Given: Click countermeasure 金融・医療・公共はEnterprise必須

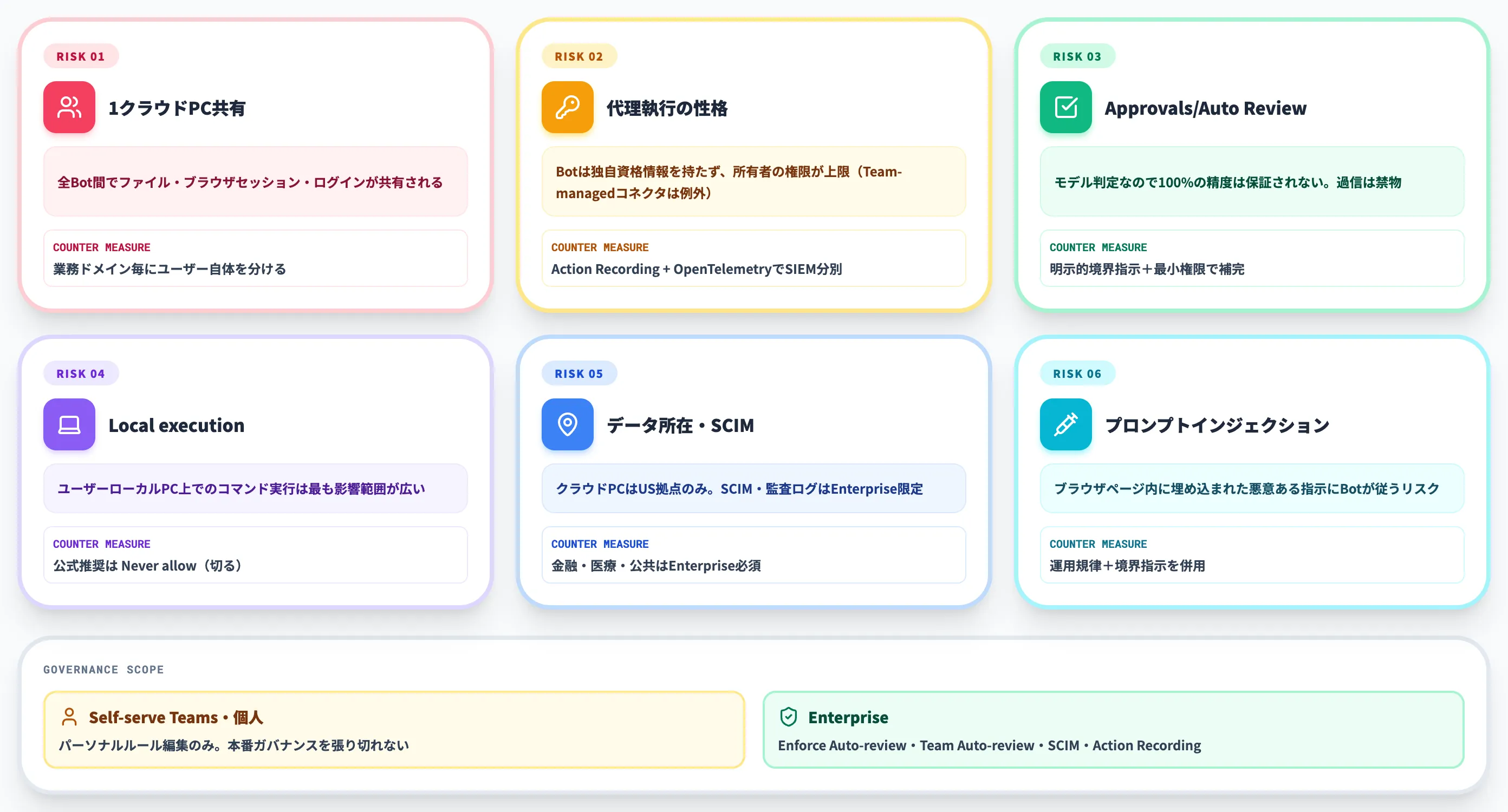Looking at the screenshot, I should 655,565.
